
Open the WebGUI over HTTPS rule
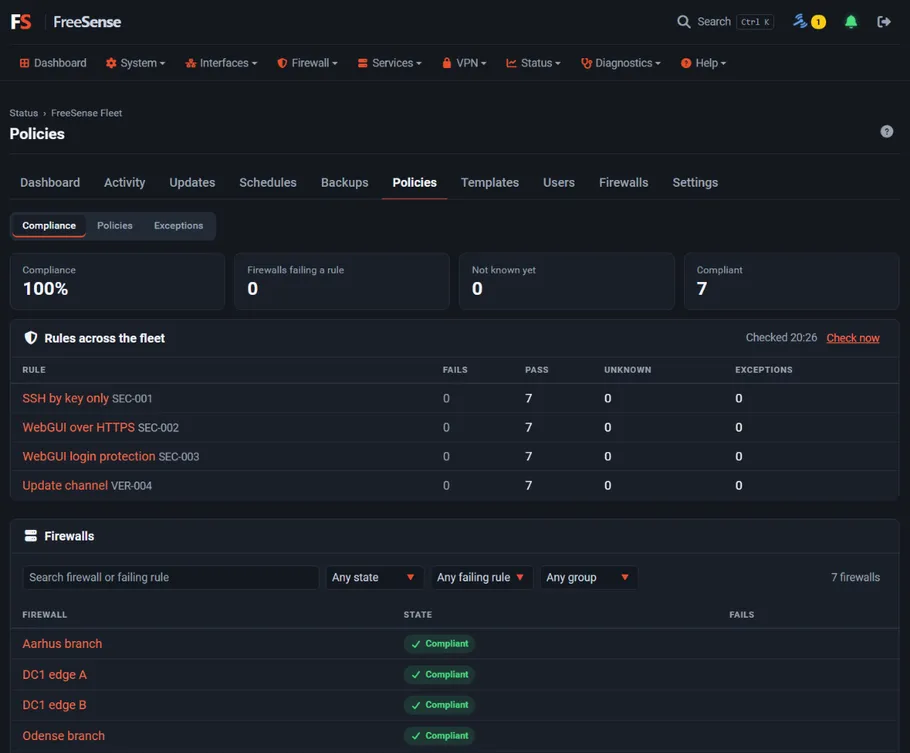pyautogui.click(x=78, y=427)
